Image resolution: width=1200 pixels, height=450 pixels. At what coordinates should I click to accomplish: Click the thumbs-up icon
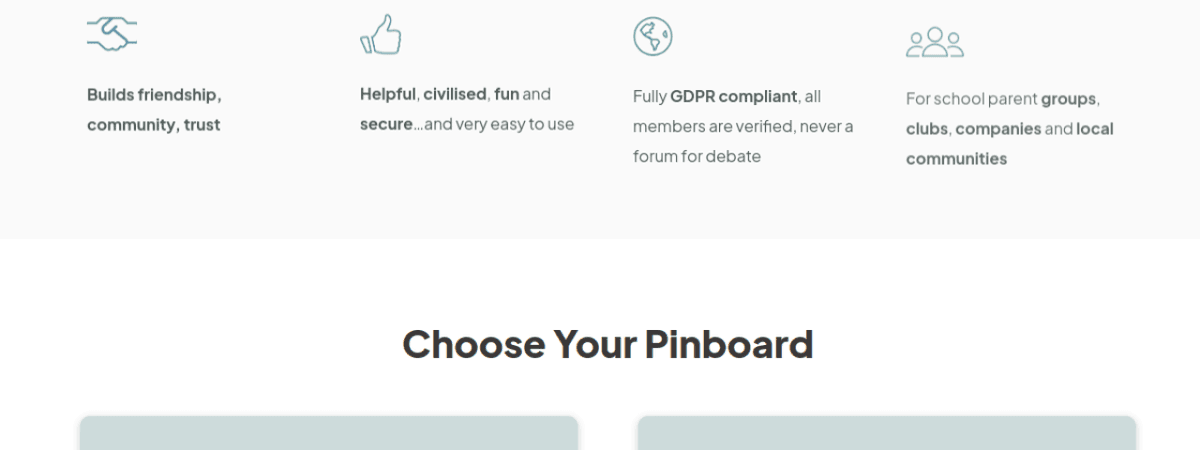(x=381, y=35)
